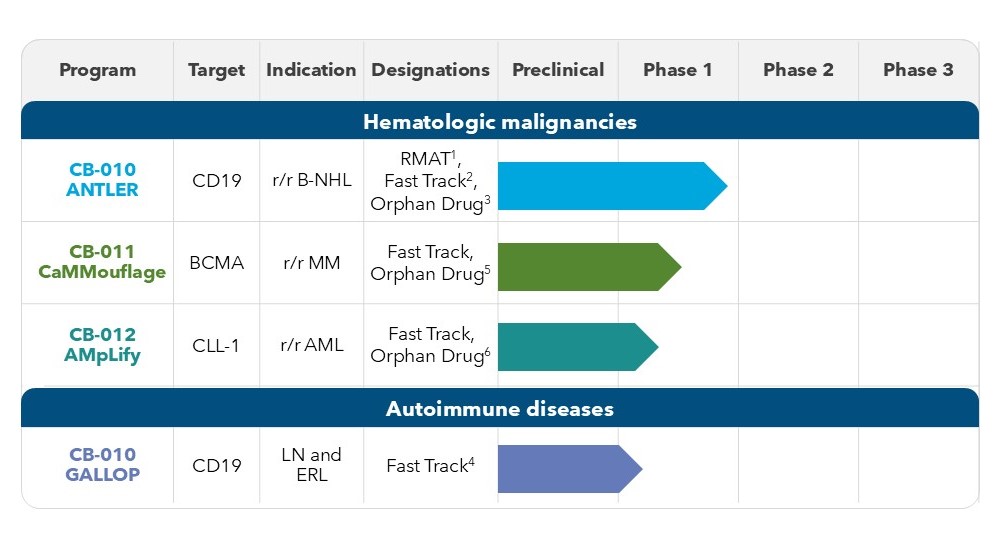
Task: Click the r/r B-NHL indication cell
Action: [x=311, y=181]
